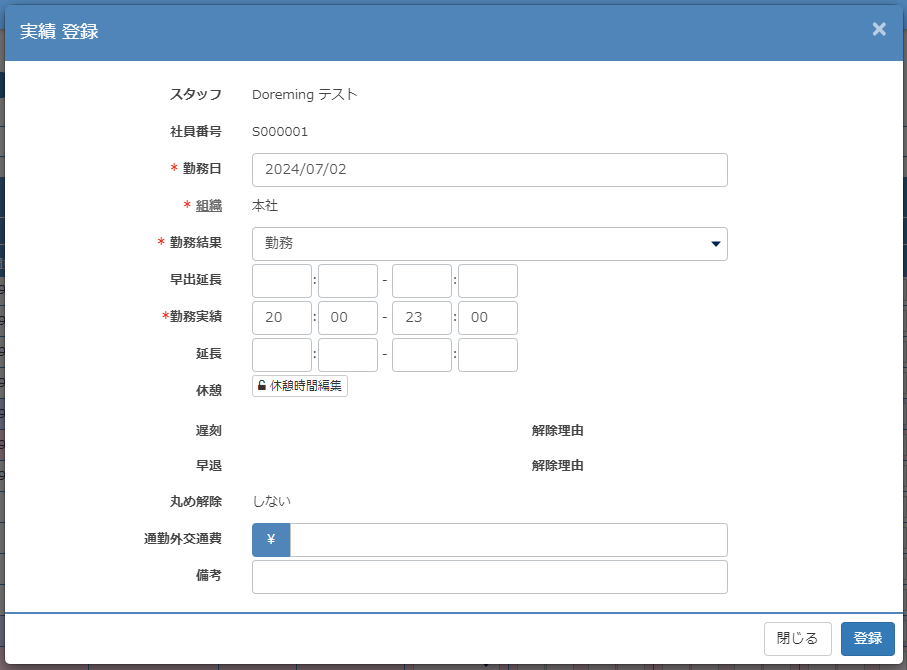Close the 実績 登録 dialog with X icon
907x670 pixels.
[x=879, y=29]
